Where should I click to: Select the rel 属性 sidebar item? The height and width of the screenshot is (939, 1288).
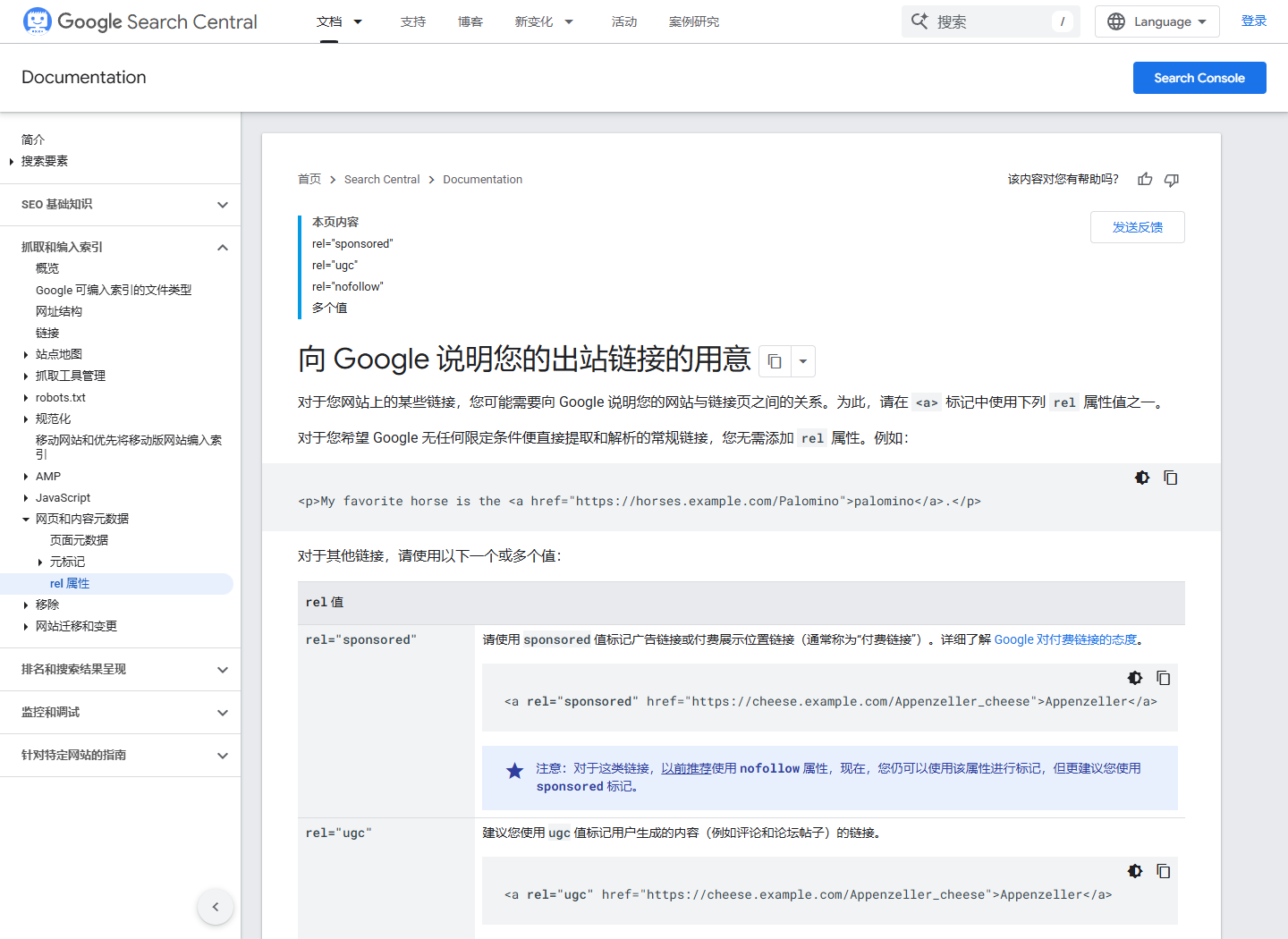[70, 584]
